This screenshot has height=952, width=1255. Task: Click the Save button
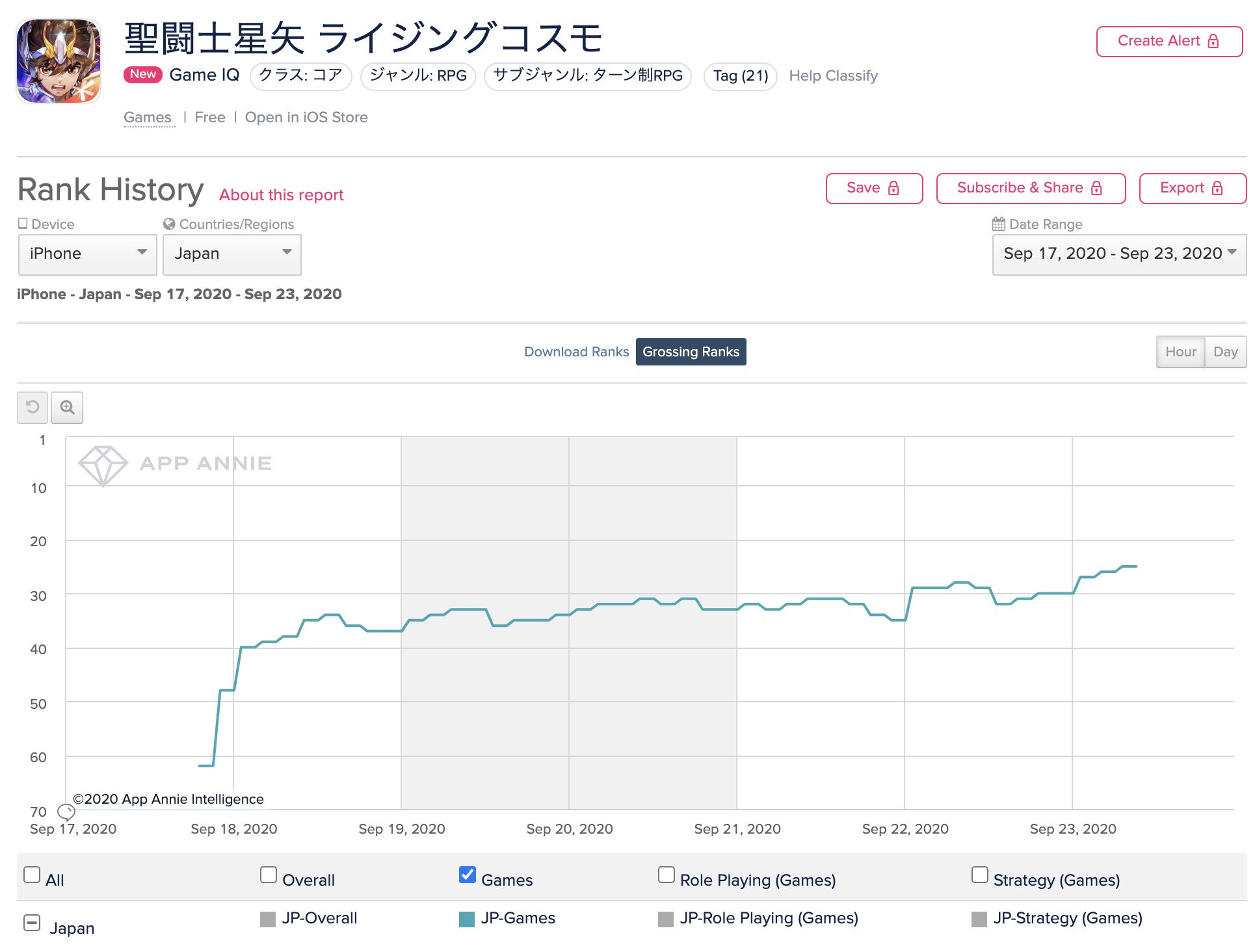click(874, 188)
